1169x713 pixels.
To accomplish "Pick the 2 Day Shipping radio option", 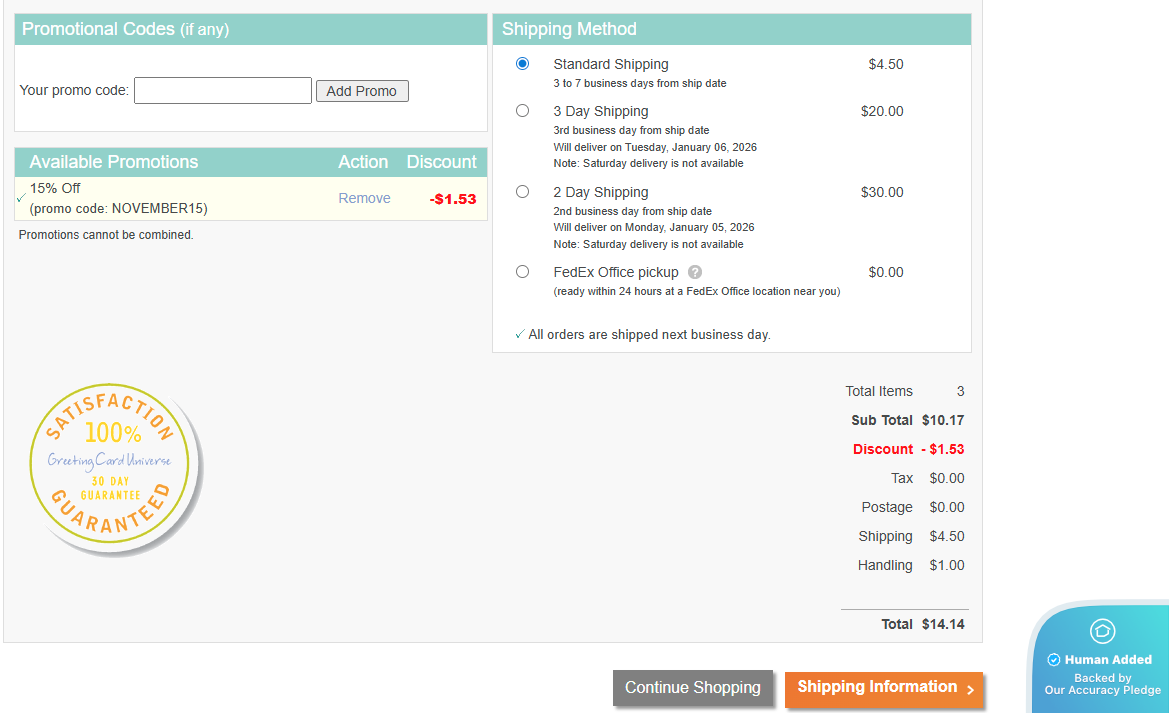I will 522,192.
